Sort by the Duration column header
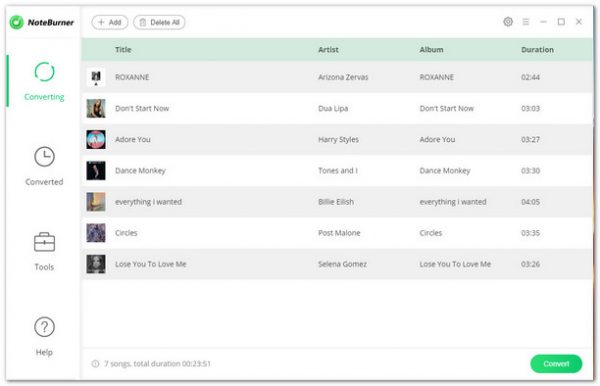 point(537,50)
